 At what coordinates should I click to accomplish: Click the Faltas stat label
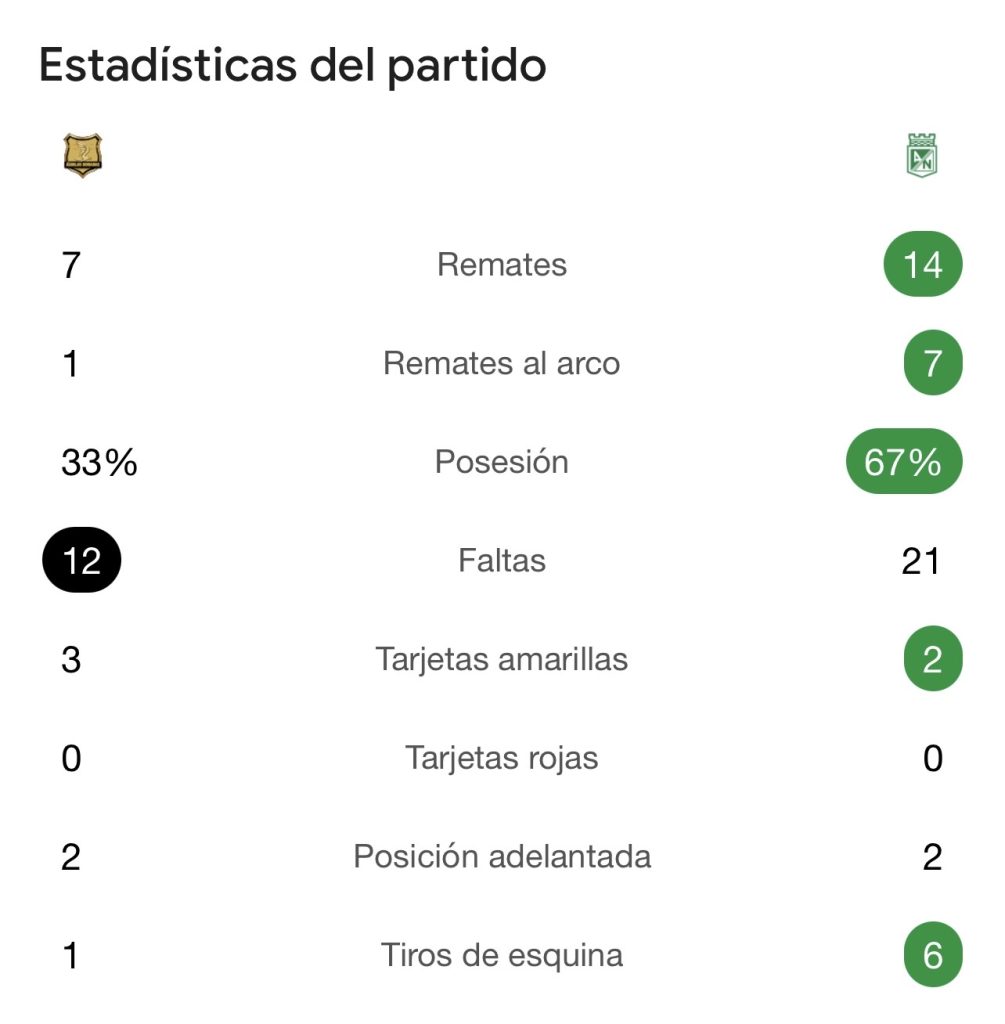(x=502, y=561)
